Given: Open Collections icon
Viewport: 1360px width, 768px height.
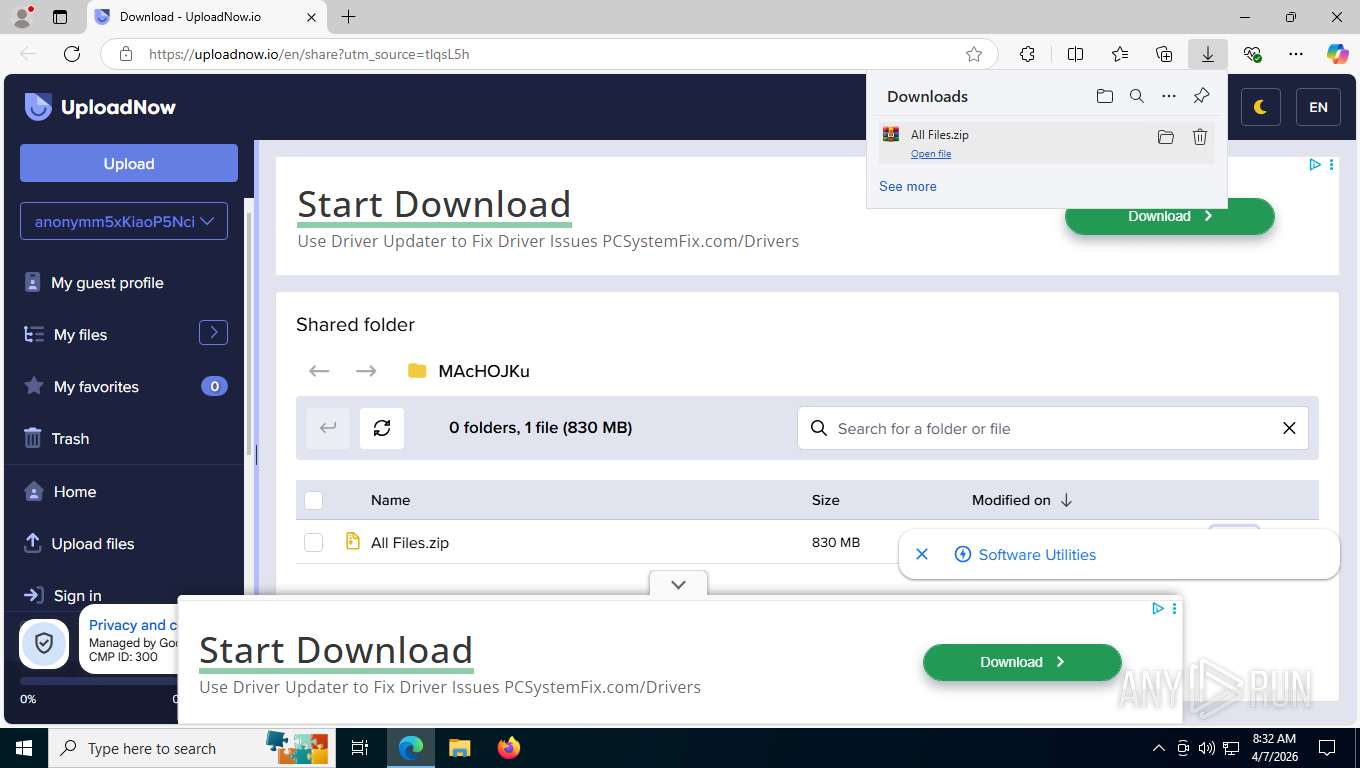Looking at the screenshot, I should pos(1163,54).
